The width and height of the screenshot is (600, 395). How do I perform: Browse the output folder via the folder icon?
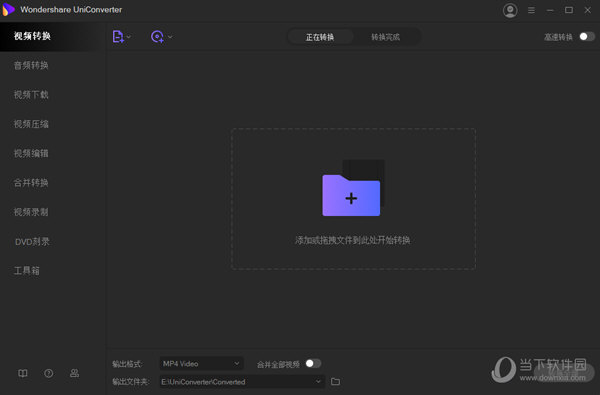[x=335, y=382]
